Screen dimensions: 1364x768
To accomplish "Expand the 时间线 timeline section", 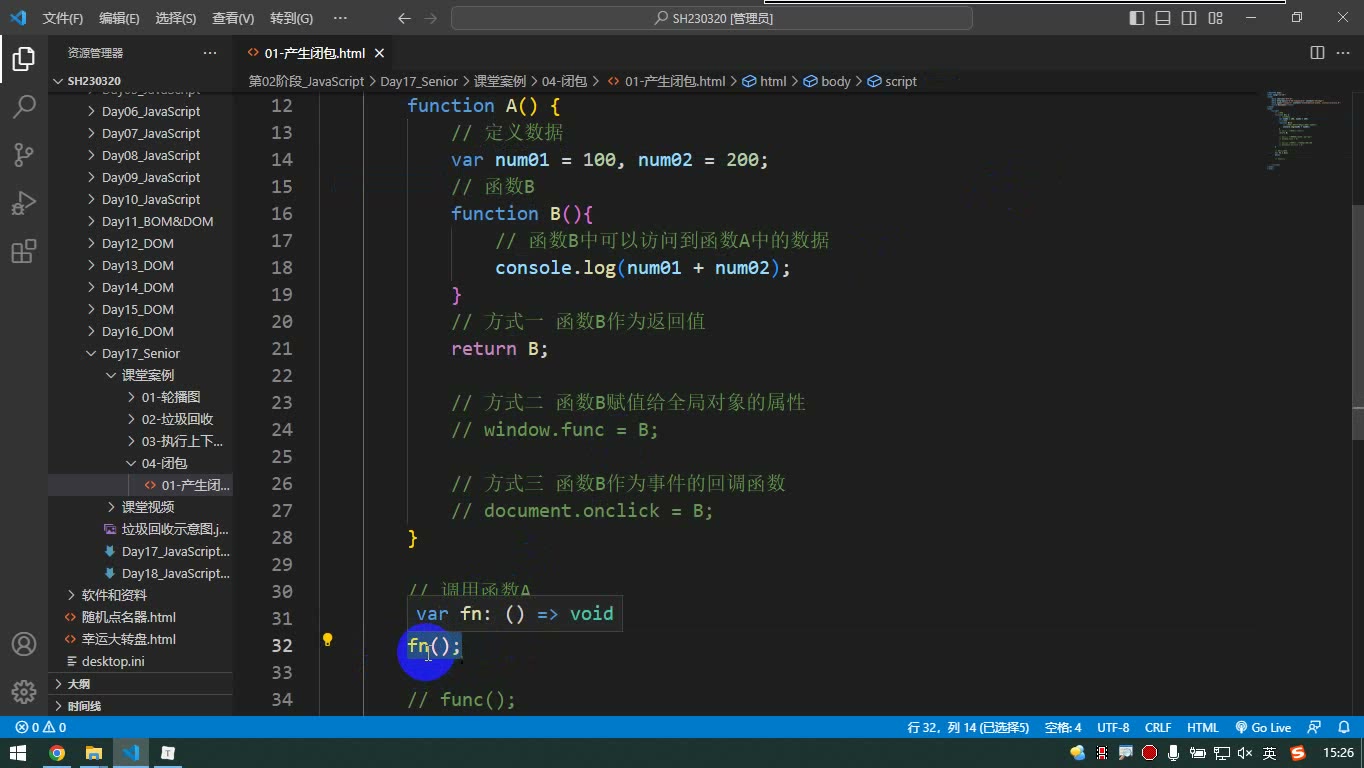I will (140, 706).
